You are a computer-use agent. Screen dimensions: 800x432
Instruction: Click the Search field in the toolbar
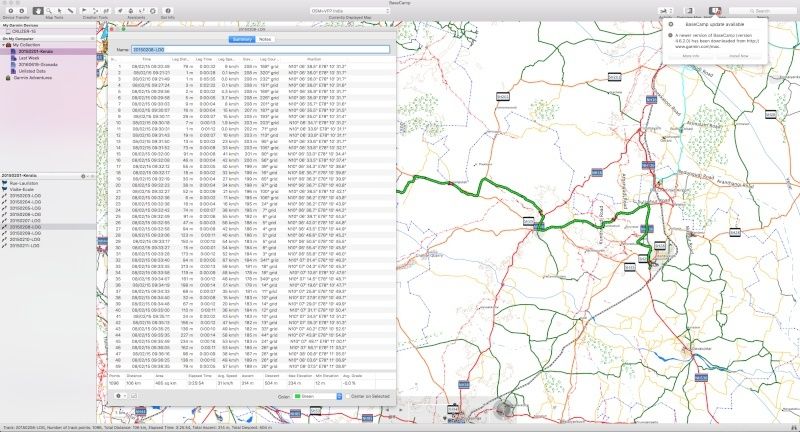[x=762, y=10]
